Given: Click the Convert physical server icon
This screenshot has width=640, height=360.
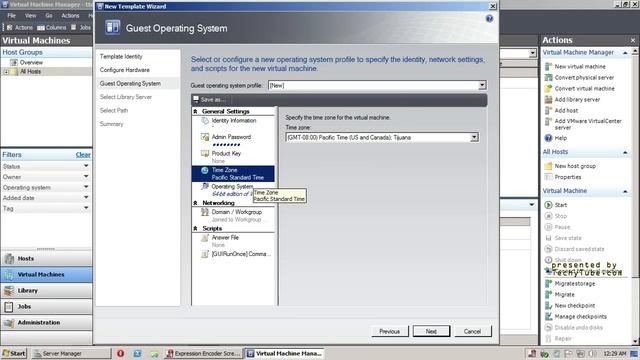Looking at the screenshot, I should 549,77.
